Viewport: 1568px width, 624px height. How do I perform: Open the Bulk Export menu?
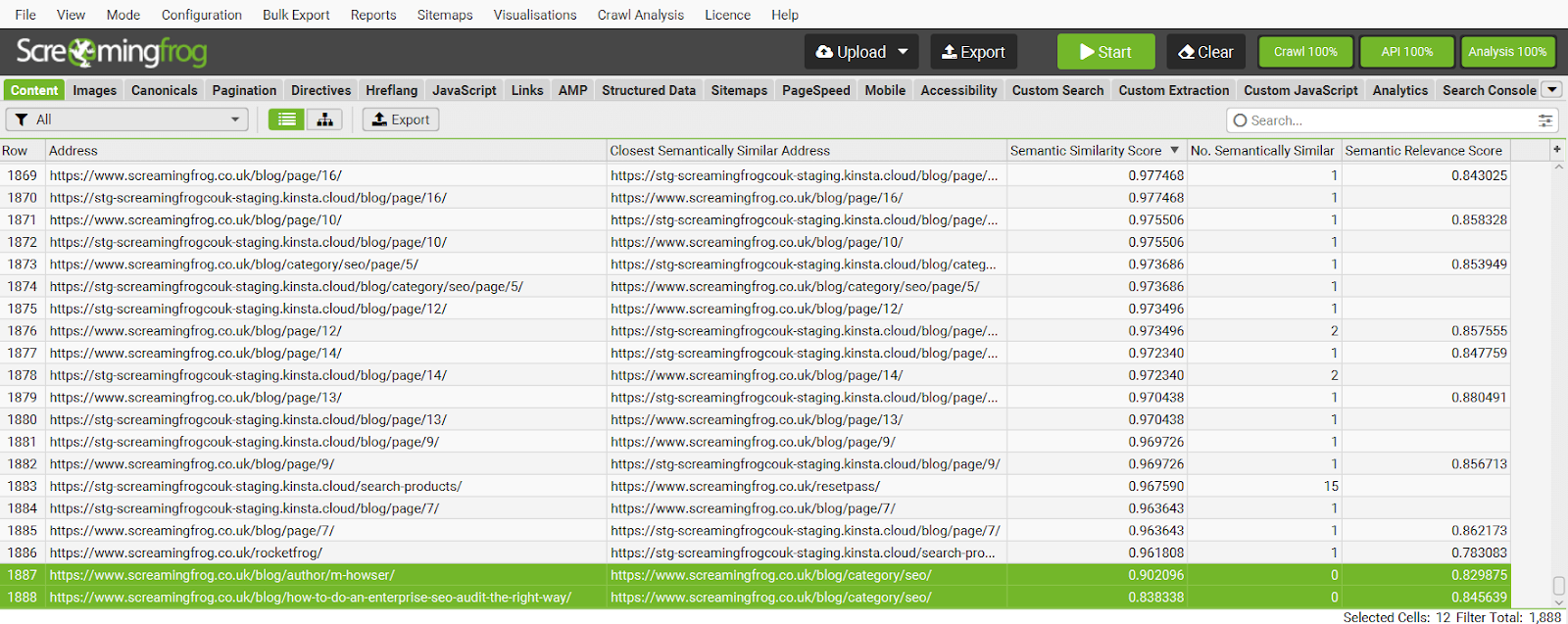296,15
